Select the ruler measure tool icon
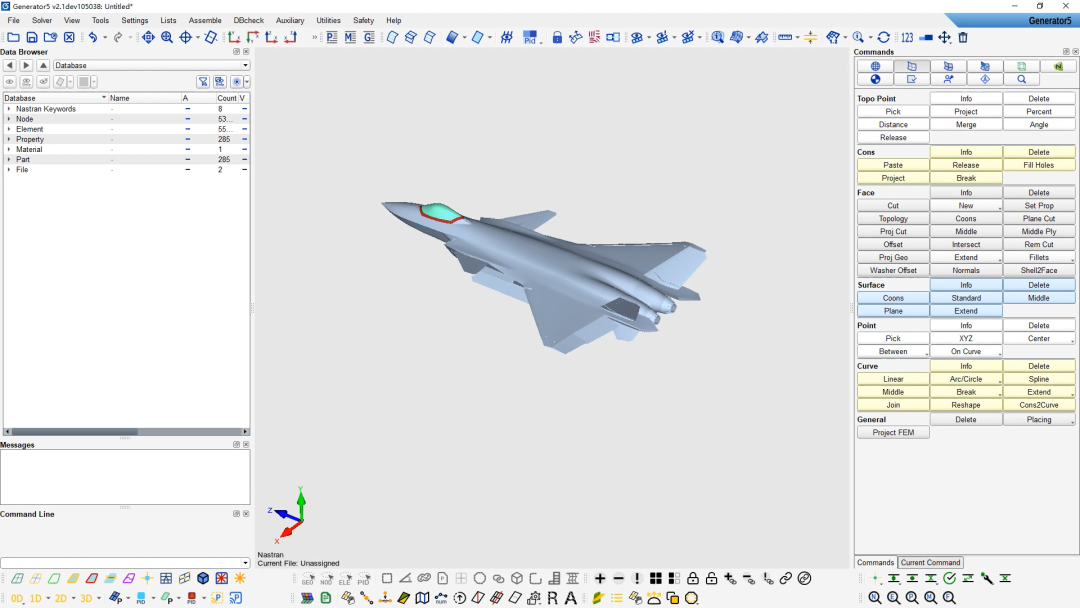This screenshot has height=608, width=1080. 785,37
